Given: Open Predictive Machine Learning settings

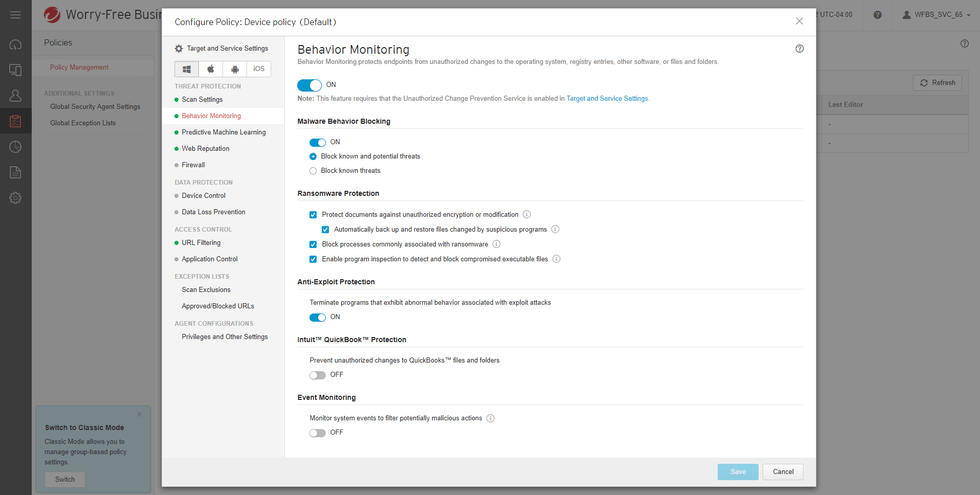Looking at the screenshot, I should tap(222, 132).
